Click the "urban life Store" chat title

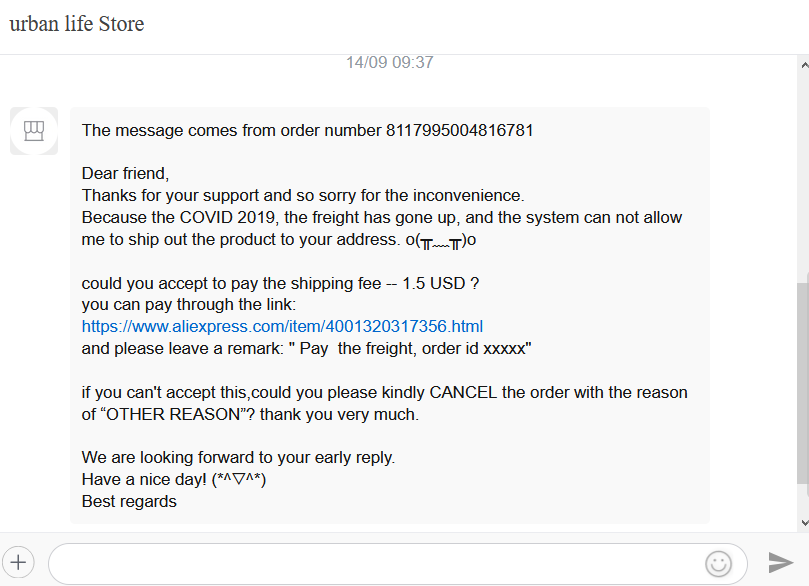coord(77,24)
